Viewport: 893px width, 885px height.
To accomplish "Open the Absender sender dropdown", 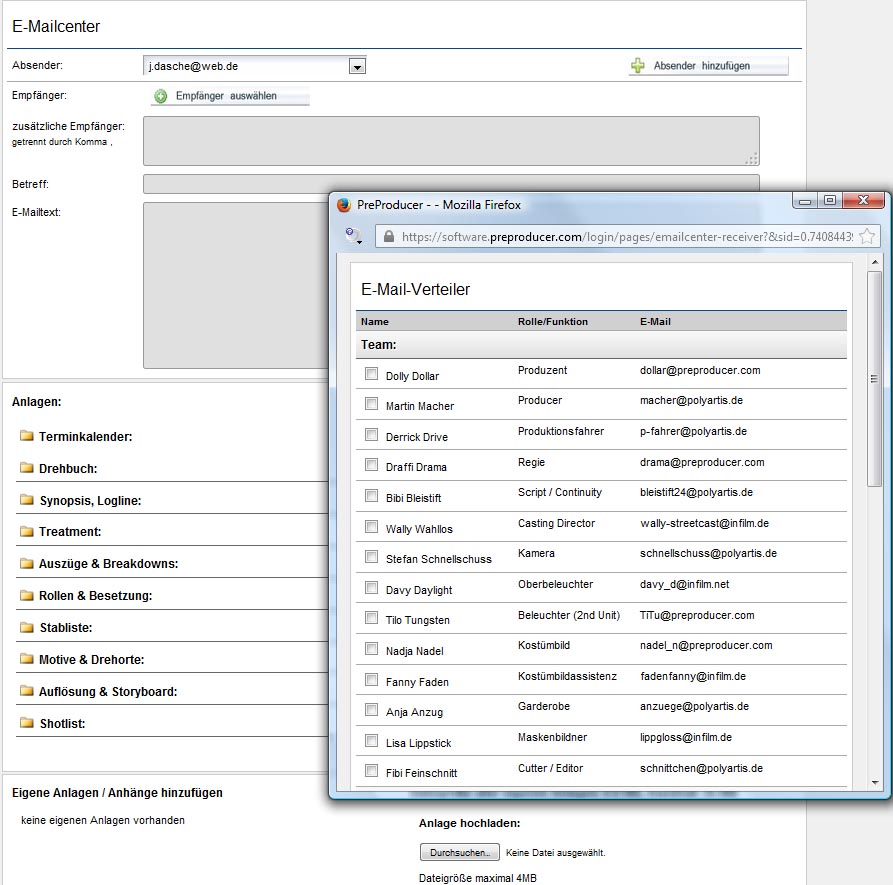I will (x=255, y=66).
